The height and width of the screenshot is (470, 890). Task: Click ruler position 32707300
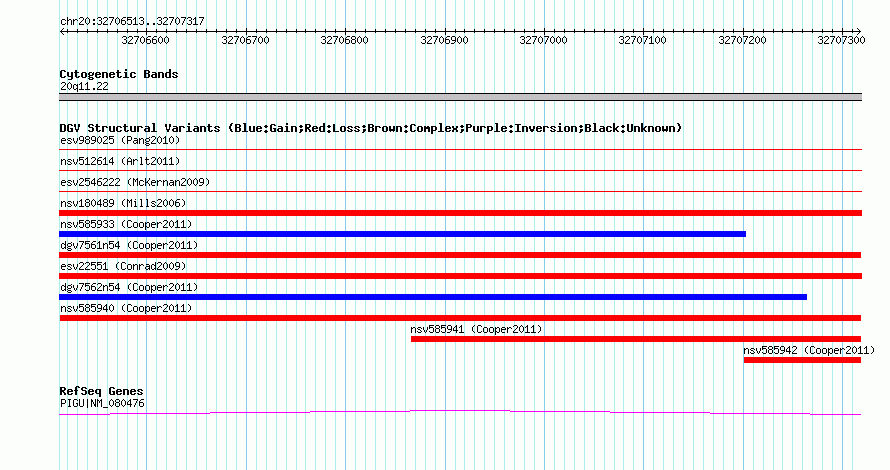click(x=842, y=40)
